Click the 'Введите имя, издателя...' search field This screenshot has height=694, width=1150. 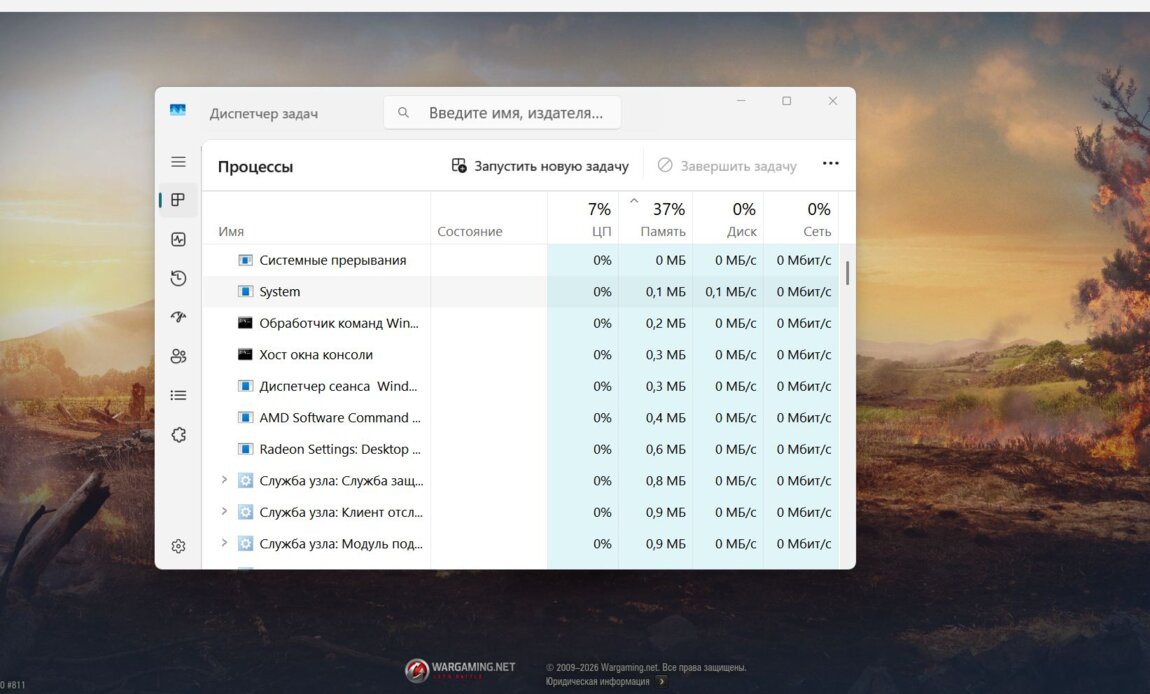(x=514, y=113)
